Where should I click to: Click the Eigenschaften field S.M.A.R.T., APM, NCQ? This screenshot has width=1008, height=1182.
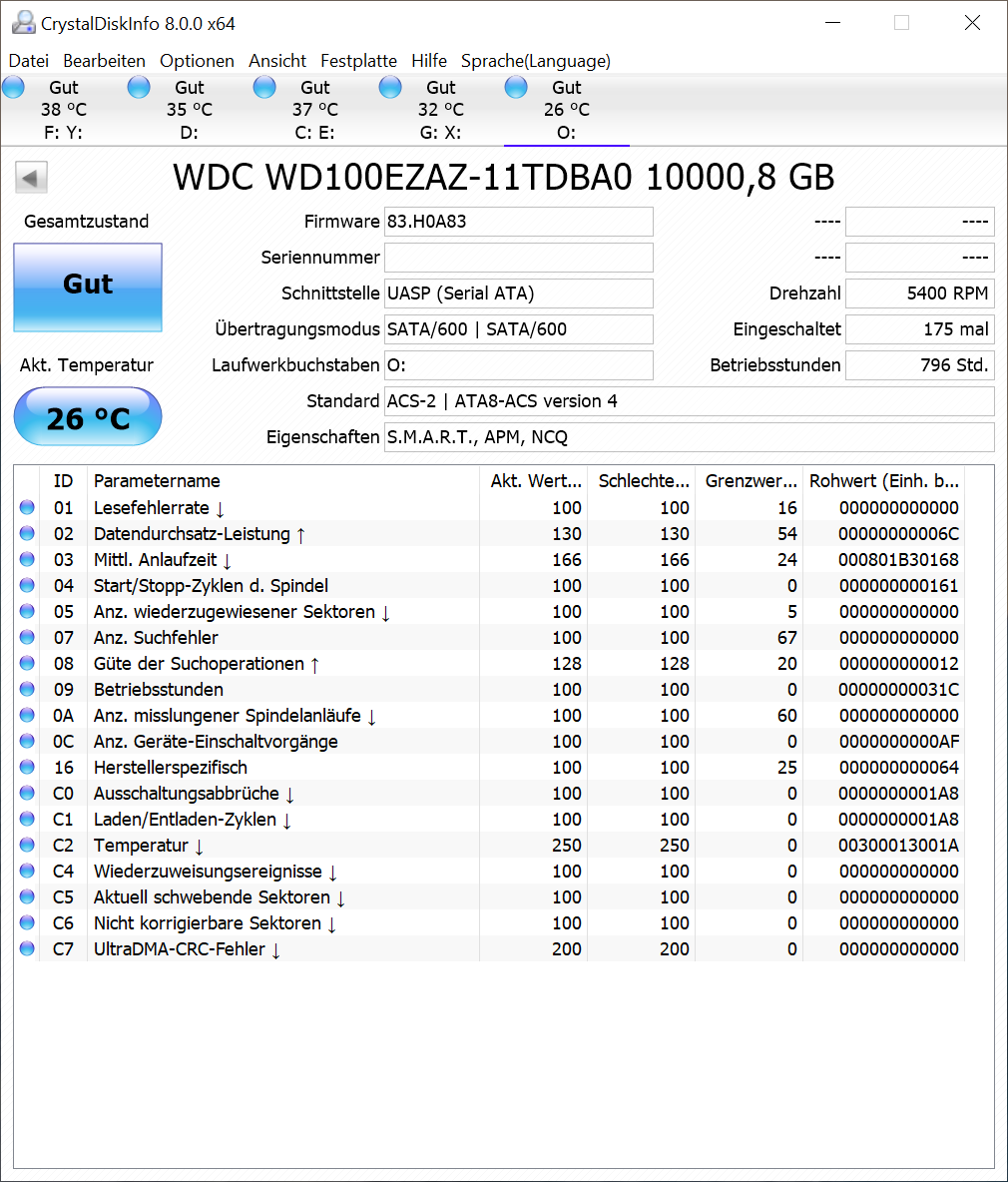pos(689,437)
